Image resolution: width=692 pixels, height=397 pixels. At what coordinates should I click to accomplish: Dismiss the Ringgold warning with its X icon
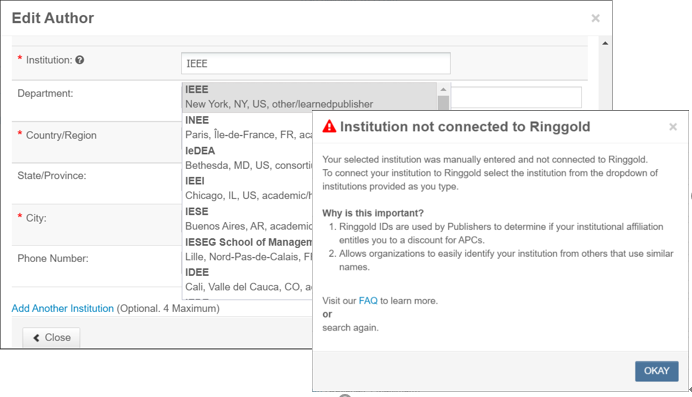click(x=673, y=127)
